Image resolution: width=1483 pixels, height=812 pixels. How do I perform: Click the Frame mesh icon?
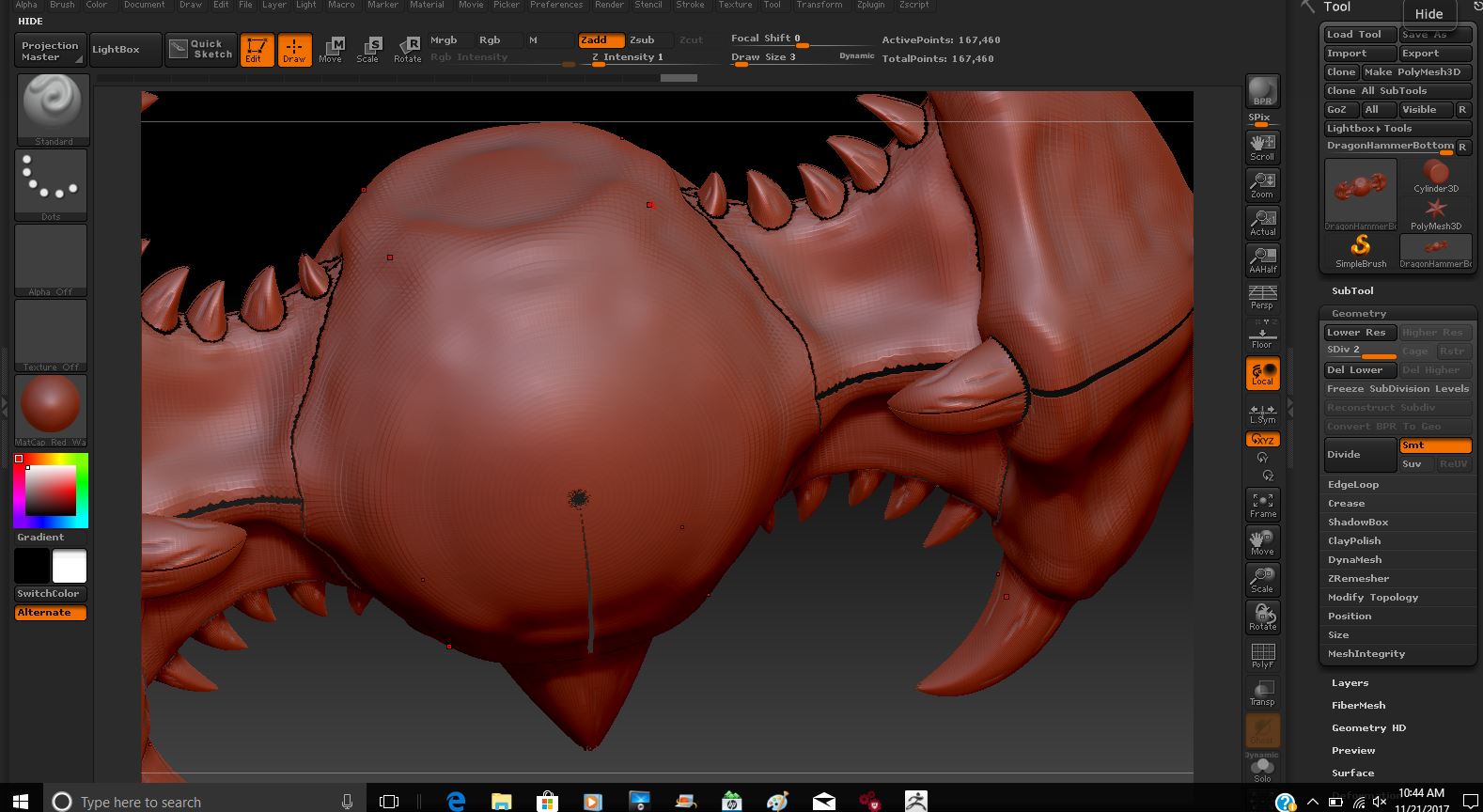1262,505
